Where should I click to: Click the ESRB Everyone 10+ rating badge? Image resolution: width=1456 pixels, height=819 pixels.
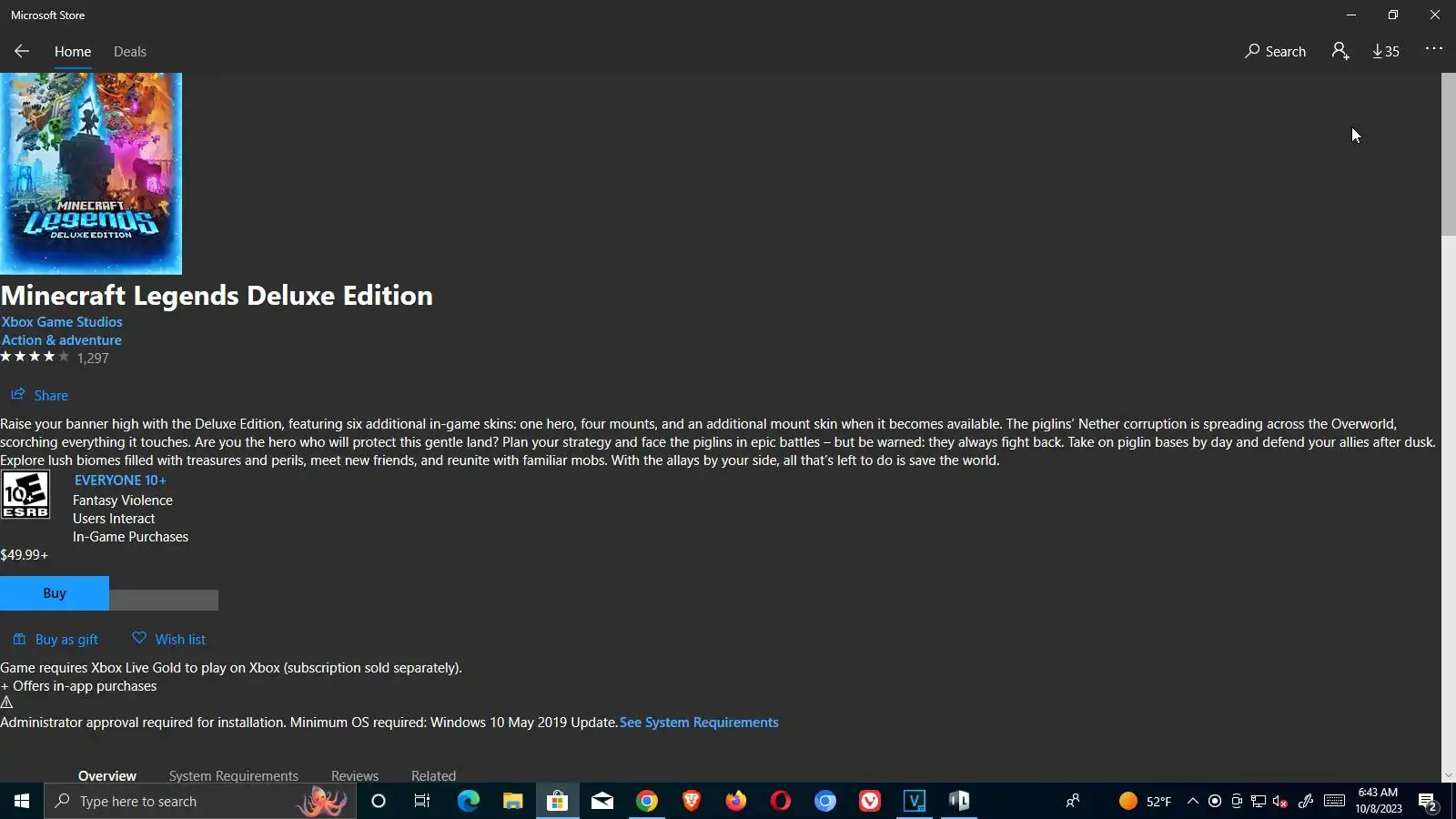(x=25, y=495)
